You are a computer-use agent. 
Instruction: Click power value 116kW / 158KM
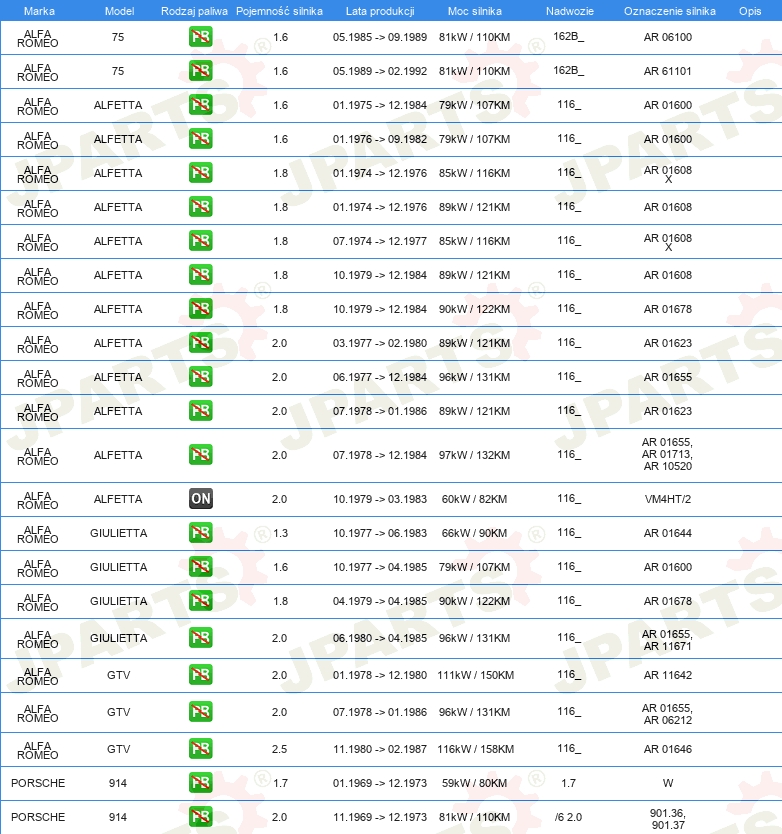pos(476,749)
